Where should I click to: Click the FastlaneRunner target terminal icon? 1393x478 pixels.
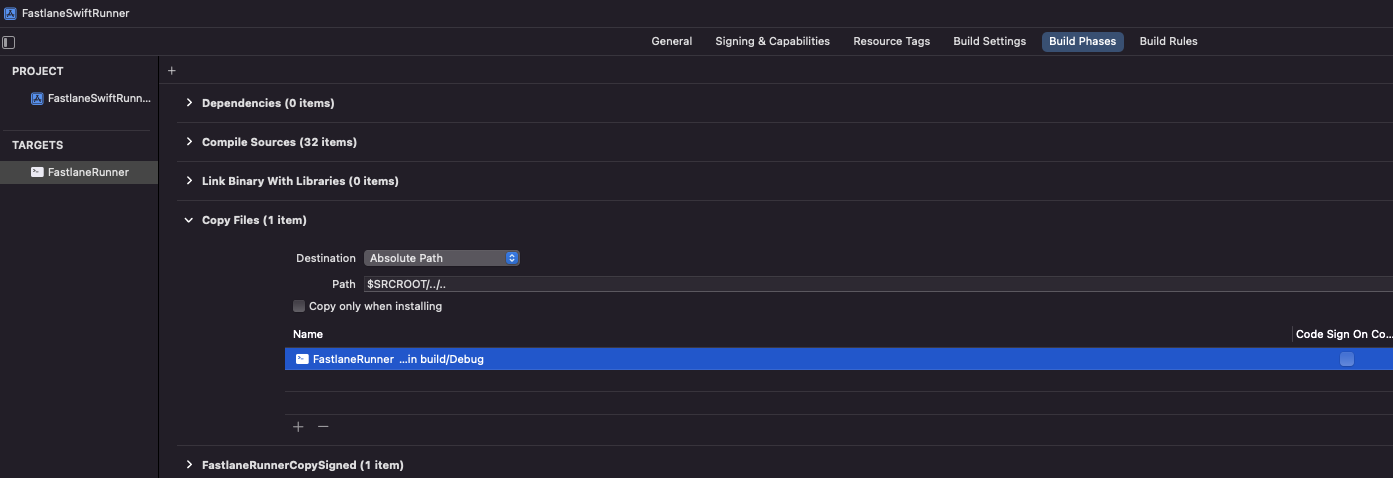pyautogui.click(x=37, y=172)
